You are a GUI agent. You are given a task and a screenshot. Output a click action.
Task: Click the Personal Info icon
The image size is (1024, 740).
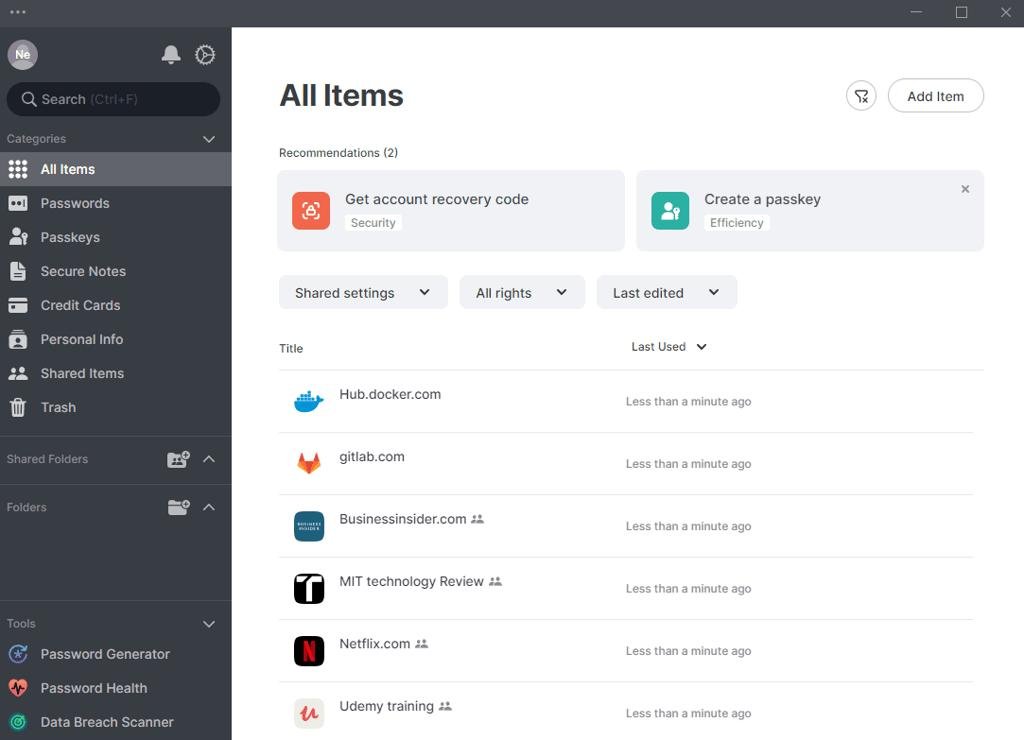[18, 339]
